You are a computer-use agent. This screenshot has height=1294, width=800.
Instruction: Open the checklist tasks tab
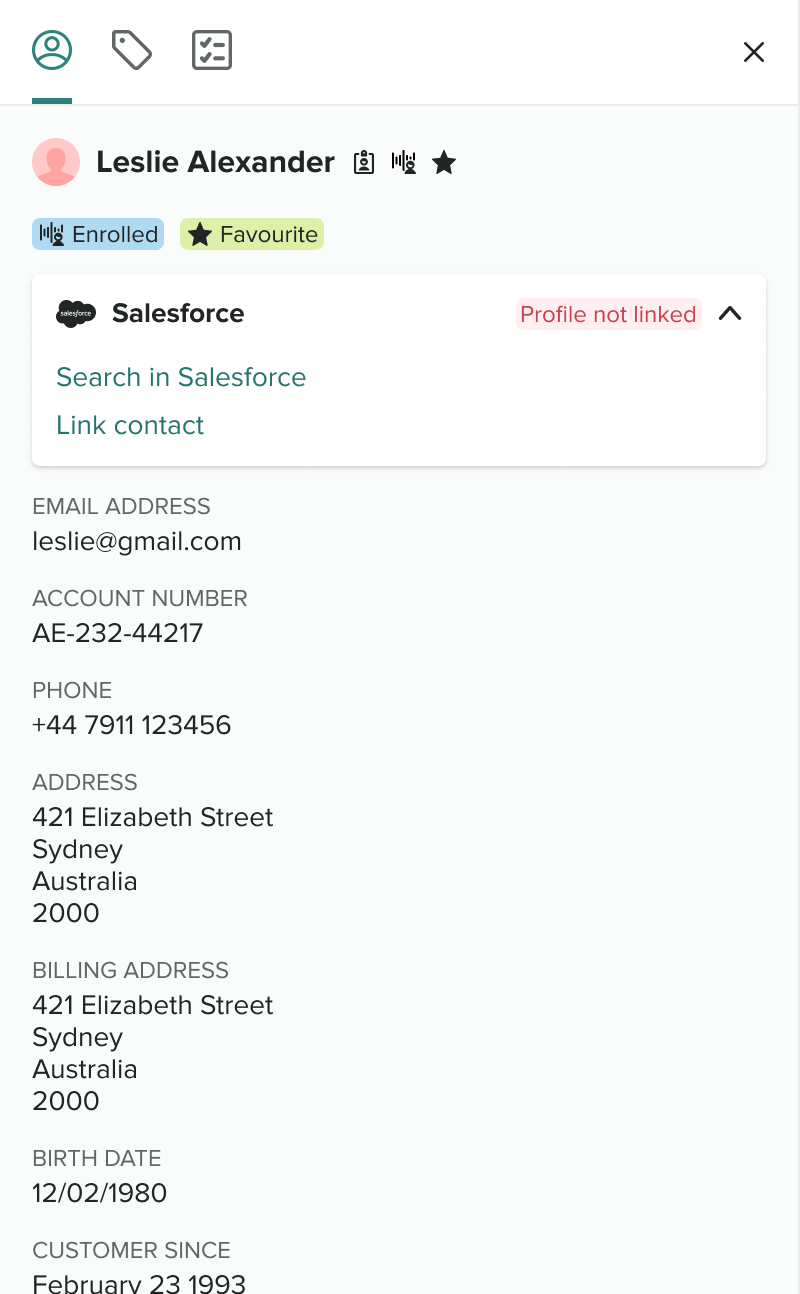[212, 50]
